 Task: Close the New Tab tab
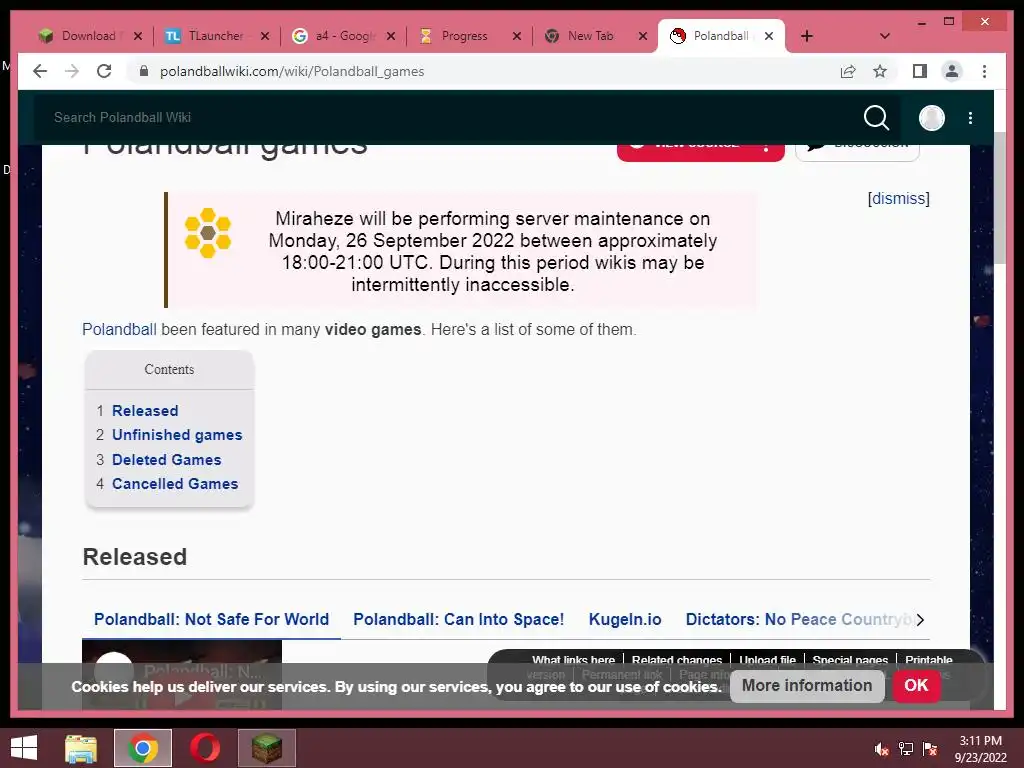[643, 36]
